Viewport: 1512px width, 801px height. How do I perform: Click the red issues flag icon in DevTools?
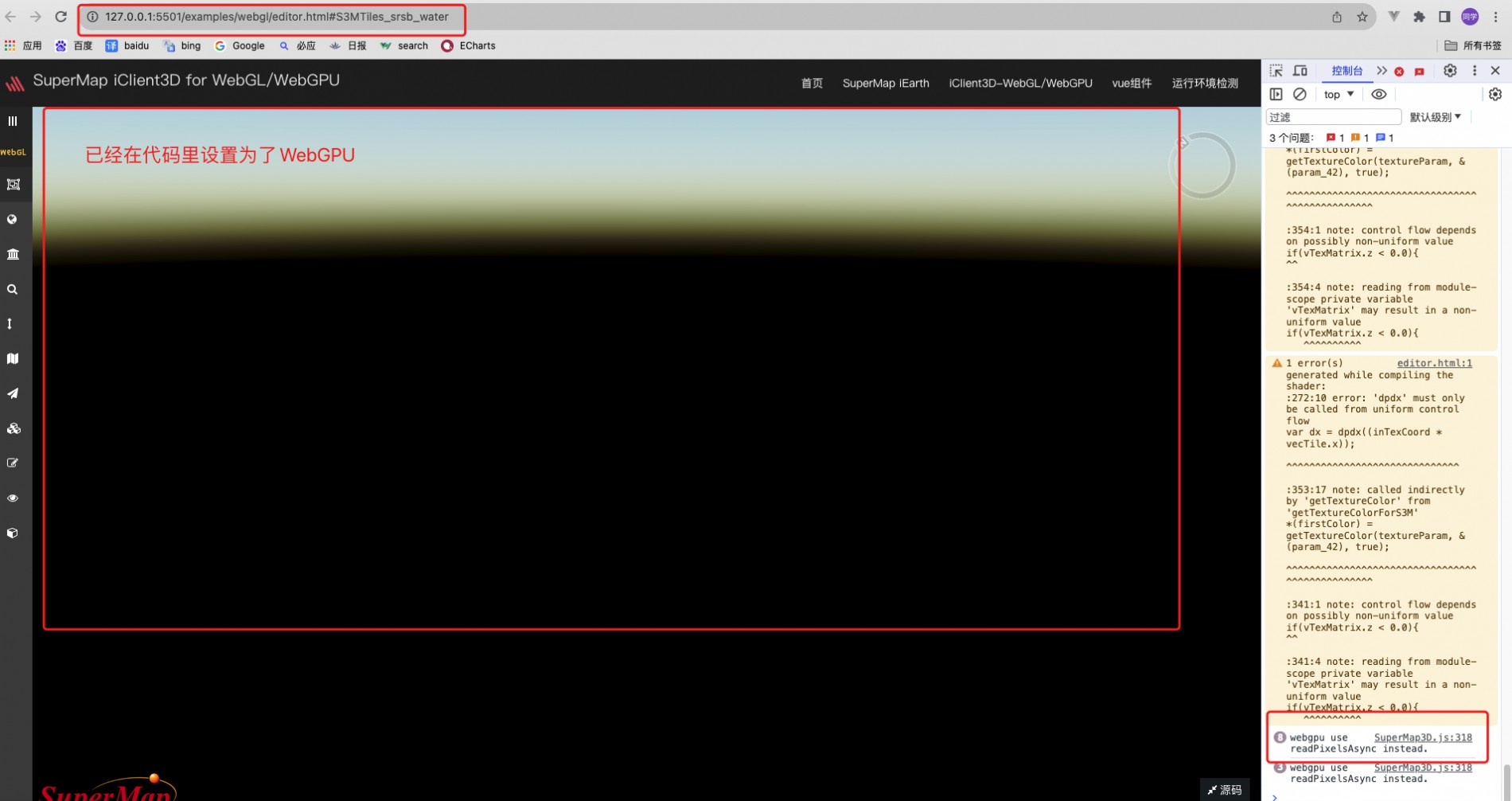[1420, 72]
